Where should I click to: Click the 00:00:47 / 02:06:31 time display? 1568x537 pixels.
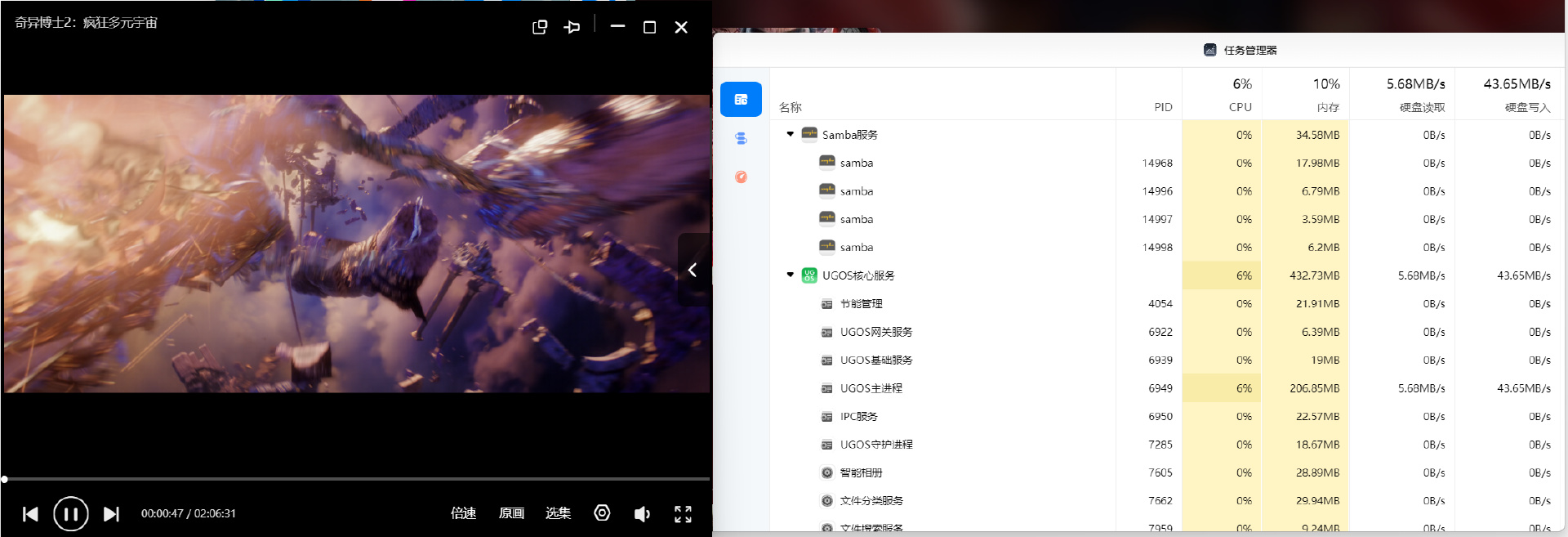(189, 513)
